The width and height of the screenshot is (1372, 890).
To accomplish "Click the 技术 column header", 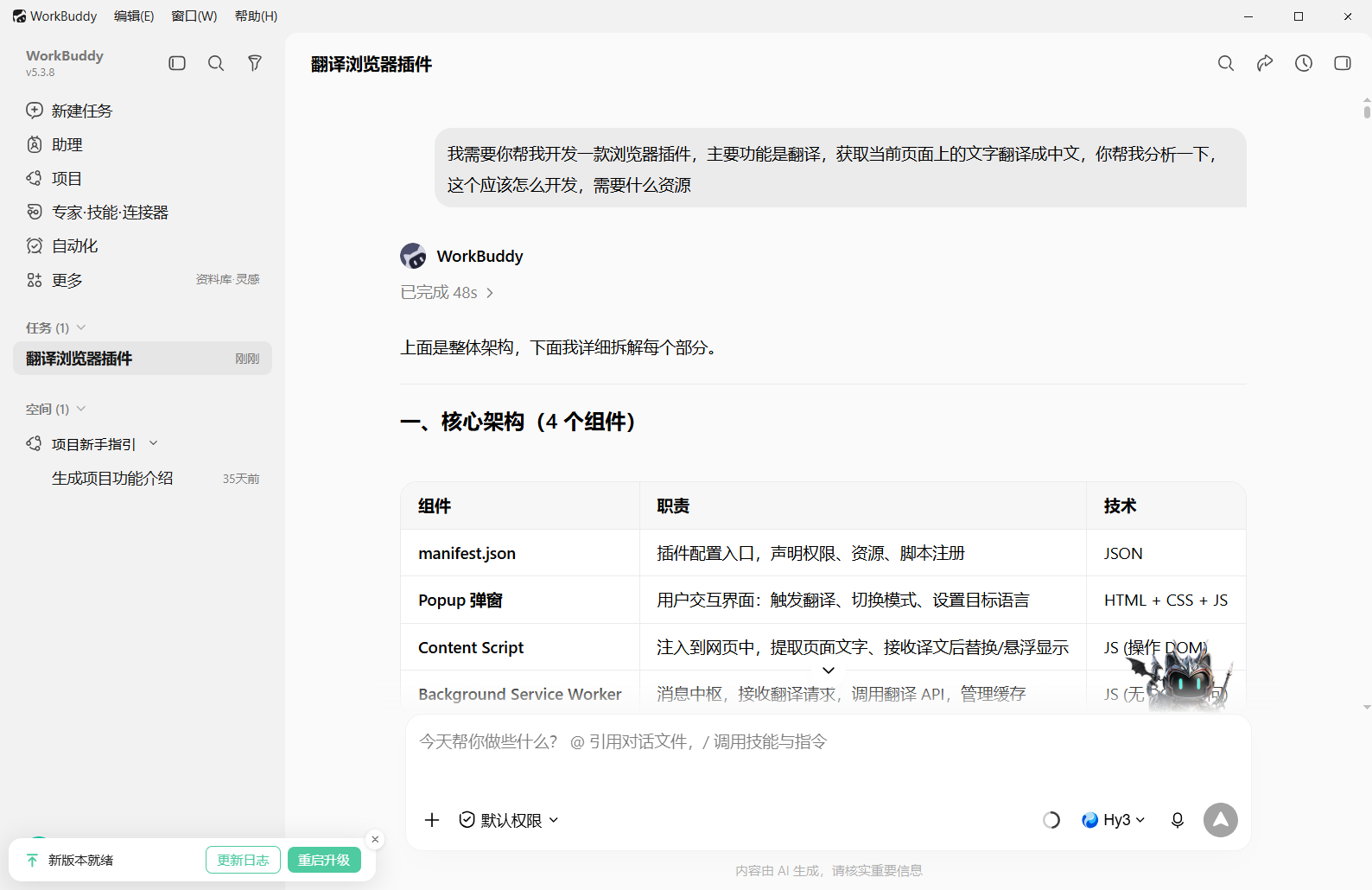I will click(x=1166, y=505).
